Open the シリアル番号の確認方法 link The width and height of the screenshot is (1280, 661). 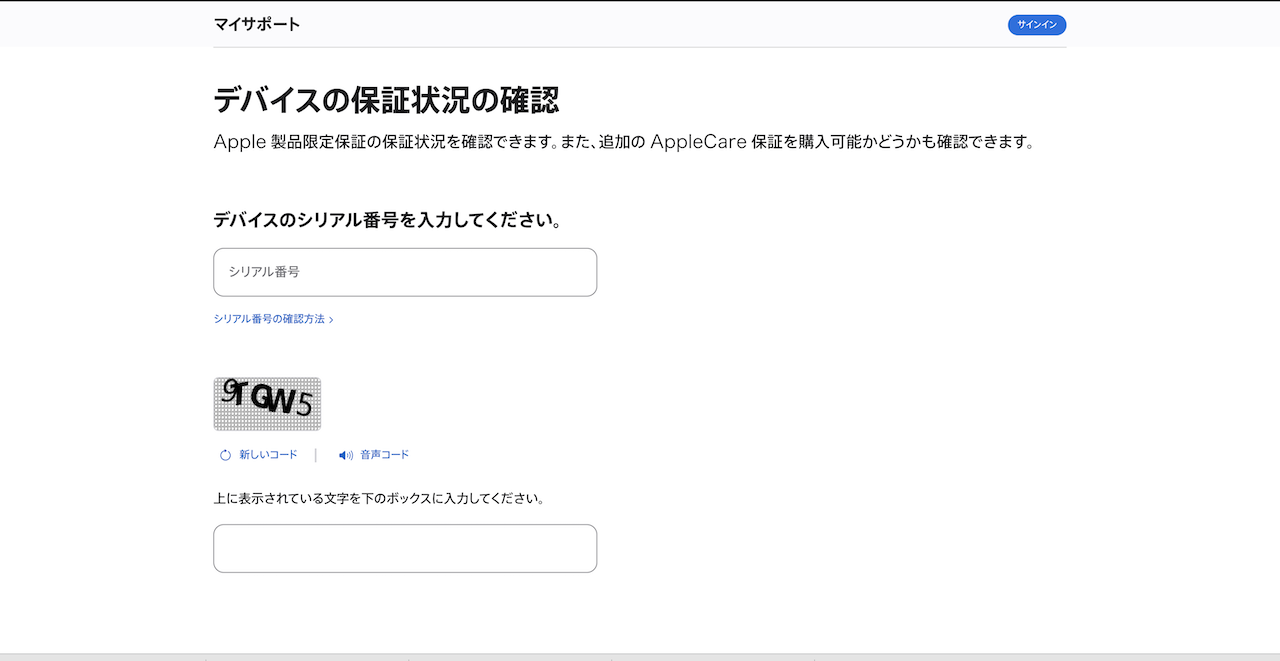(269, 319)
